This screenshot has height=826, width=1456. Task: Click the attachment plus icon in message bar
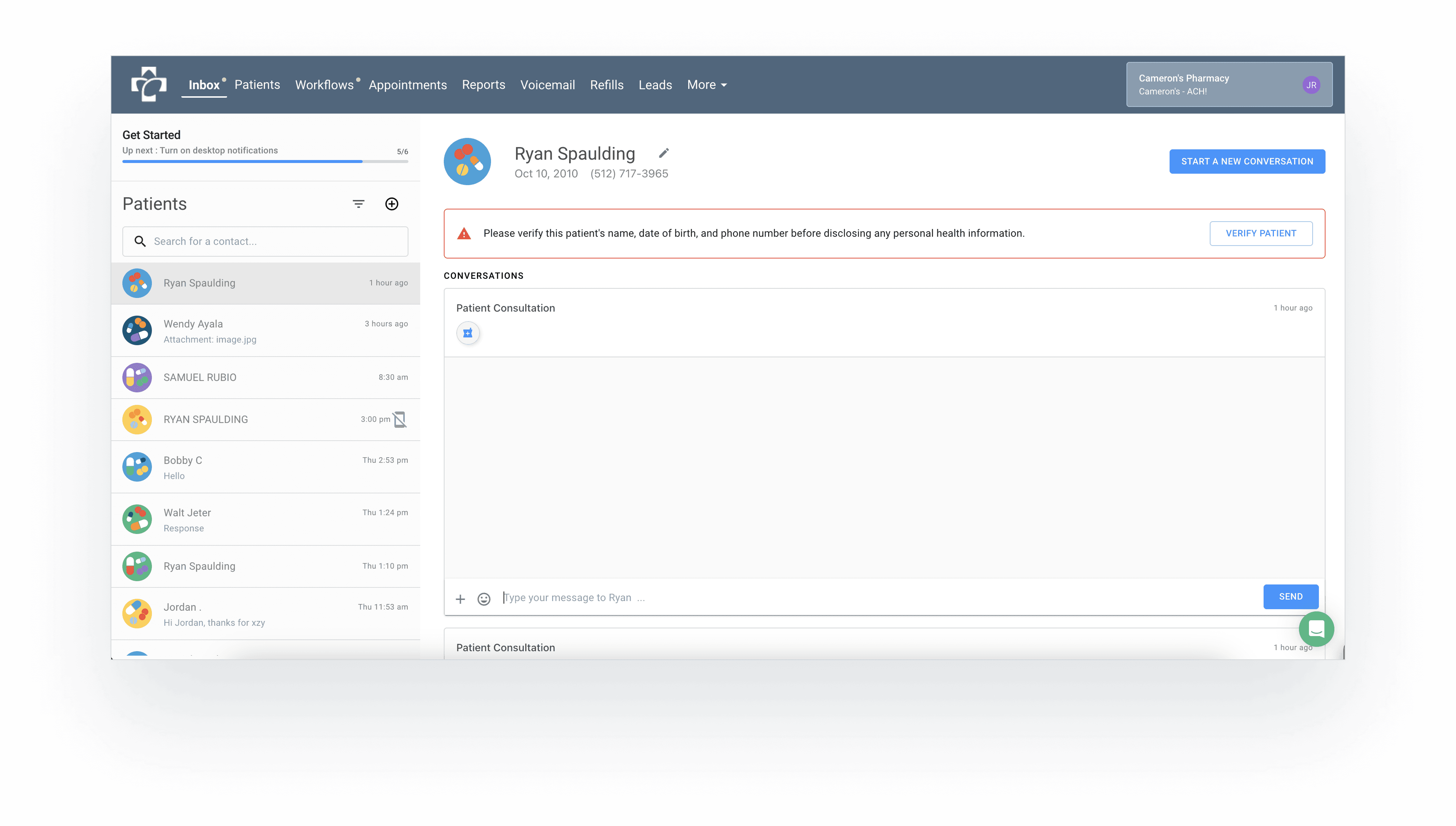click(x=460, y=599)
